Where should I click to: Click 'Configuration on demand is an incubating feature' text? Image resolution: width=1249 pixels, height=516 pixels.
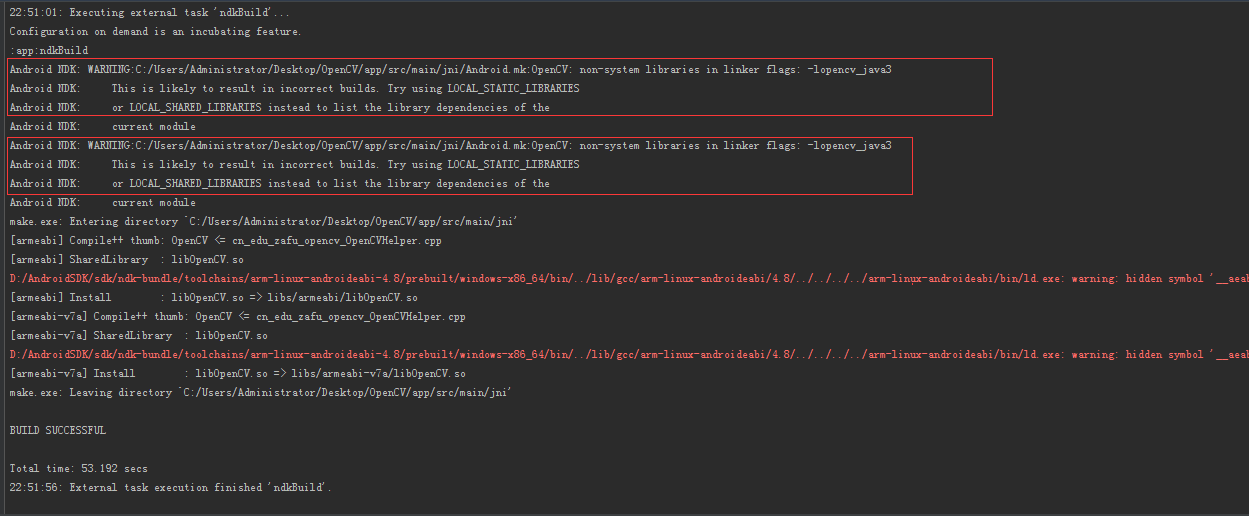pyautogui.click(x=155, y=32)
